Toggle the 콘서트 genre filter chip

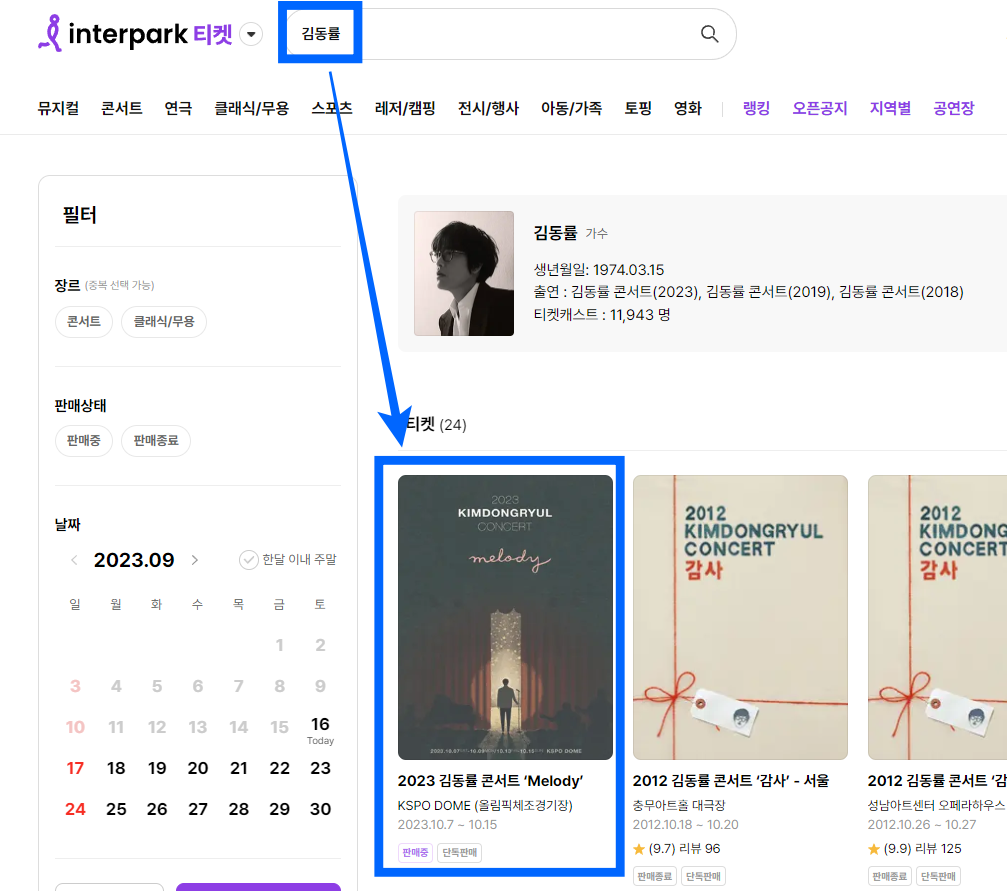tap(83, 321)
